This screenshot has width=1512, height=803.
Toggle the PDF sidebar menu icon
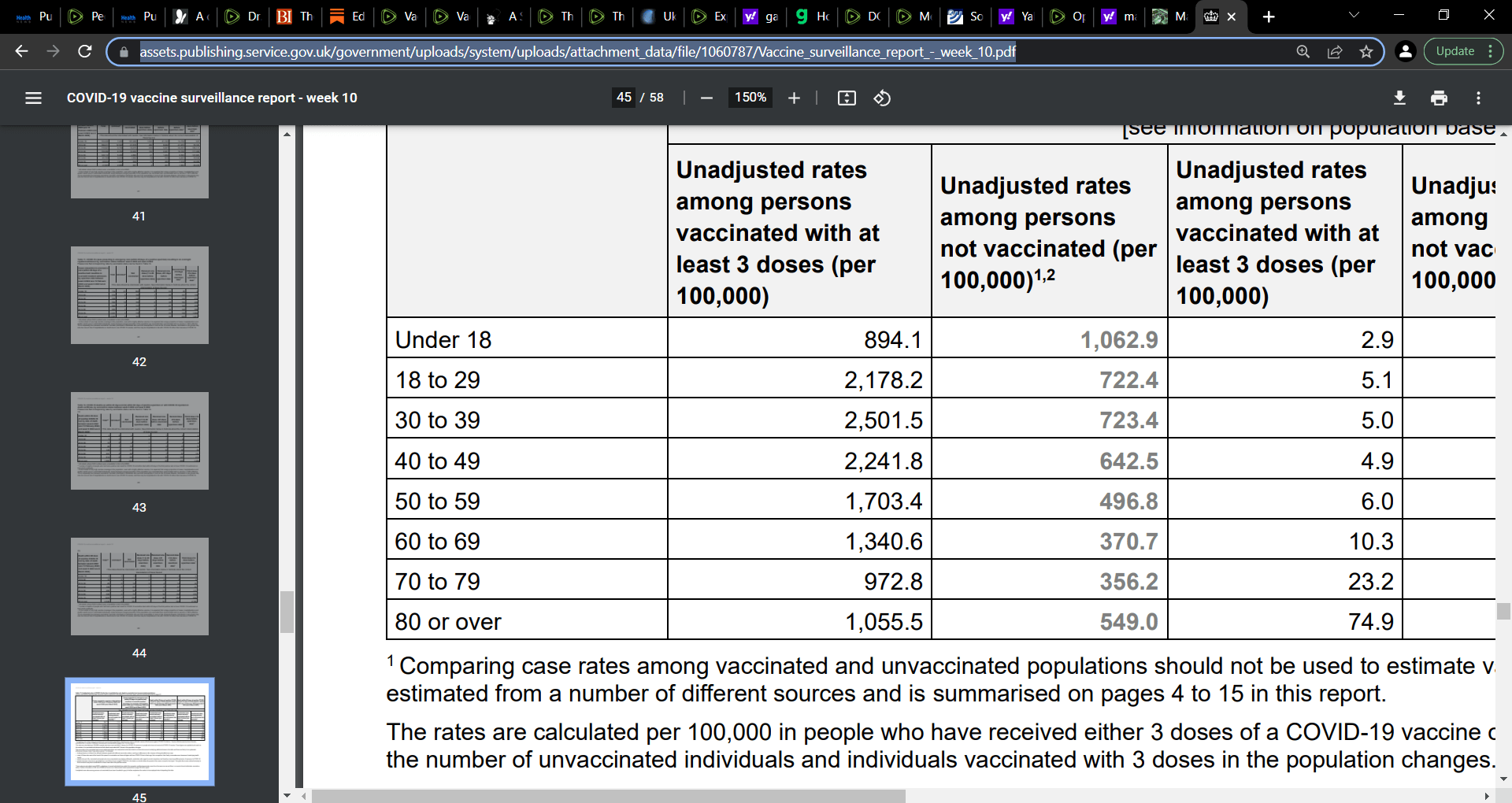click(x=33, y=98)
